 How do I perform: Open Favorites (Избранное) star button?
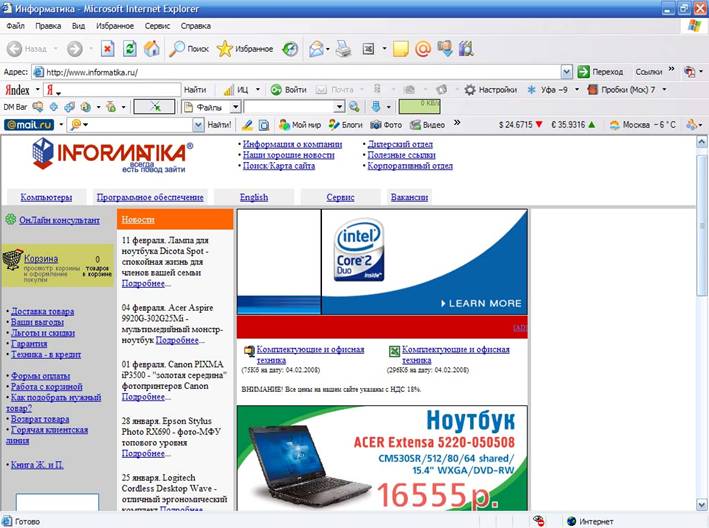pos(245,48)
